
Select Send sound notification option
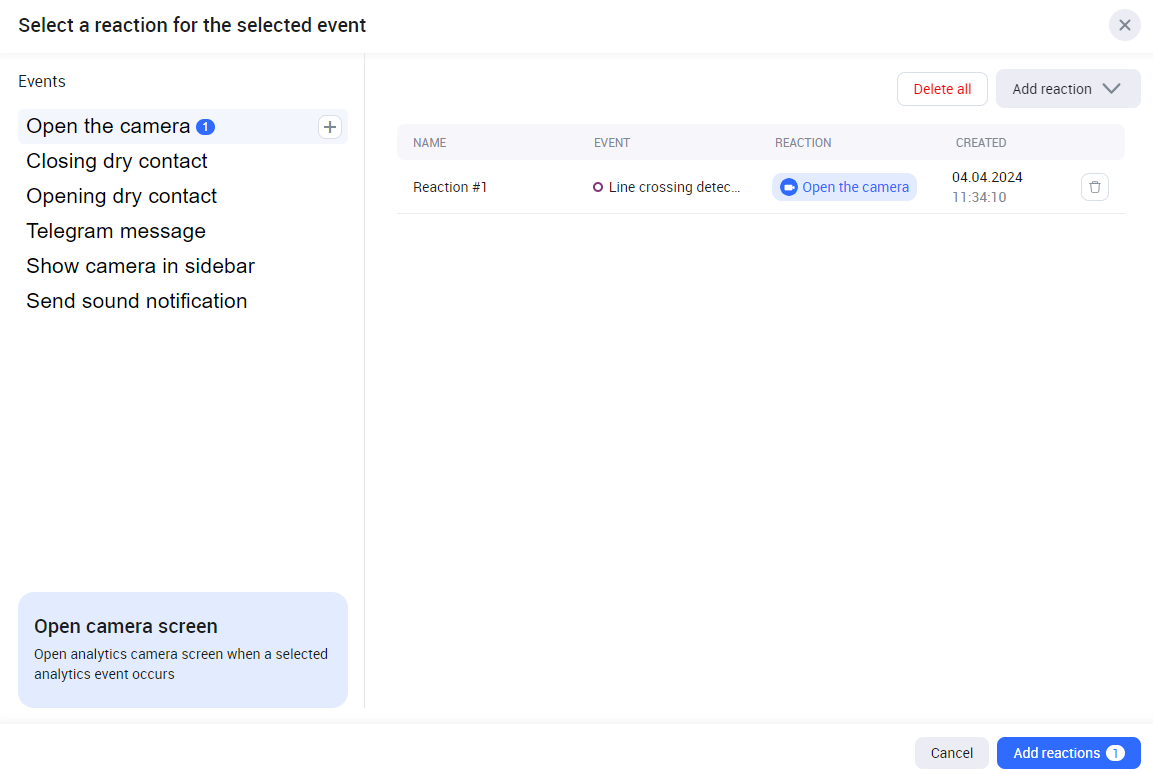coord(137,301)
